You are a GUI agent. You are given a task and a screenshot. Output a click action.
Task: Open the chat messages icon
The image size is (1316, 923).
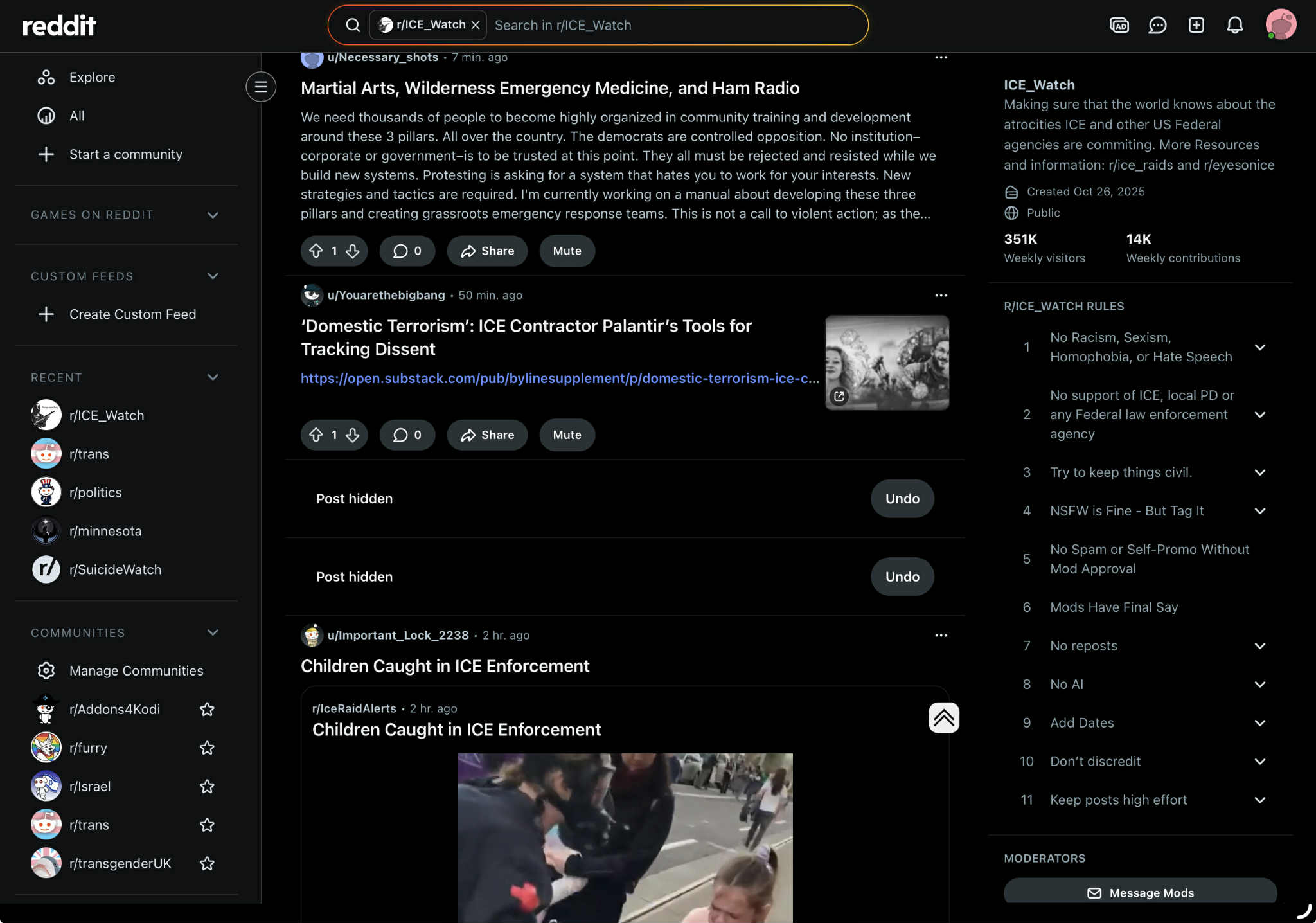click(1157, 25)
